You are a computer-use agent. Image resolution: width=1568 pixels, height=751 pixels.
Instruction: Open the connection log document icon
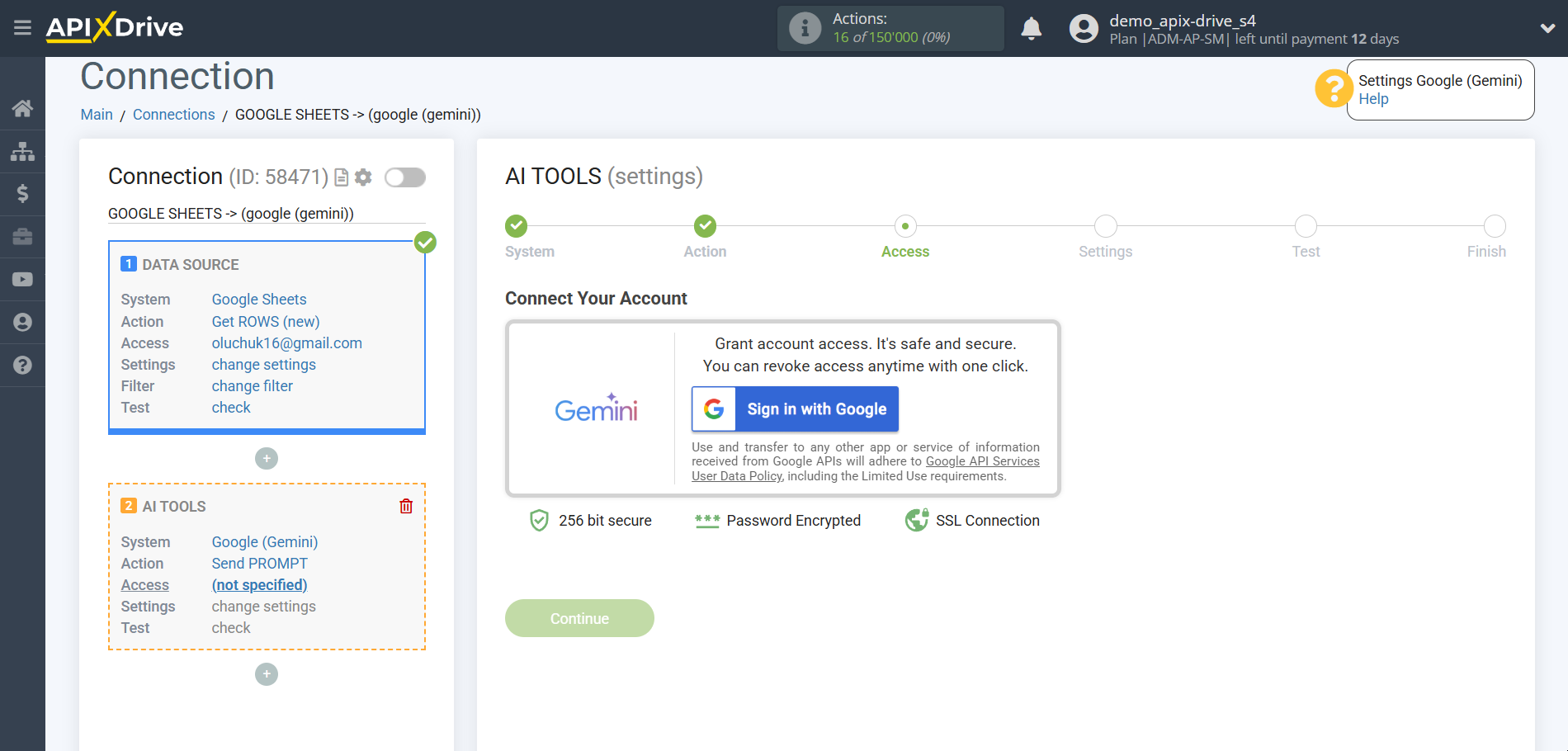click(x=340, y=177)
